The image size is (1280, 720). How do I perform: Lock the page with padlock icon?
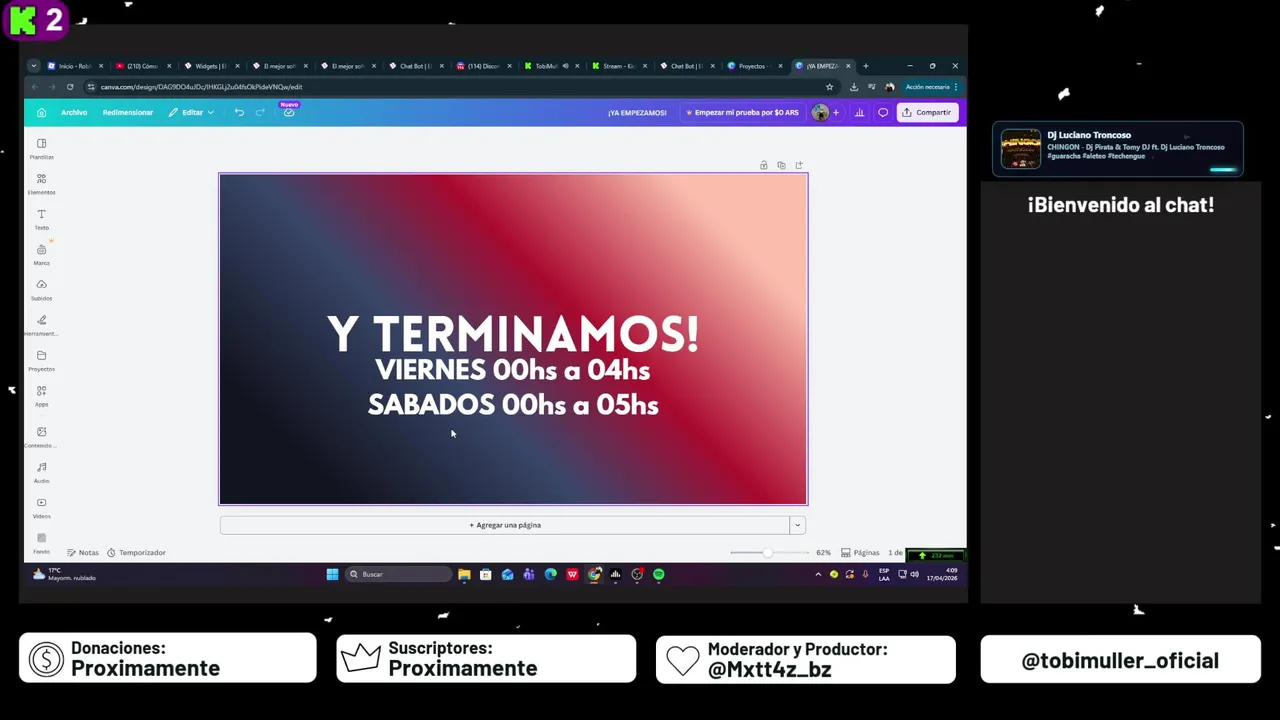(x=763, y=165)
